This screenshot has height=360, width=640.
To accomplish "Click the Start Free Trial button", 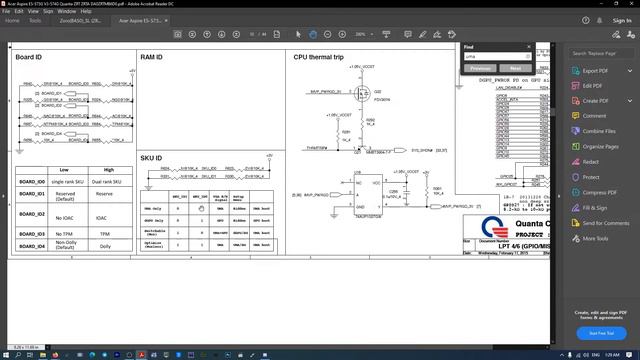I will click(601, 333).
